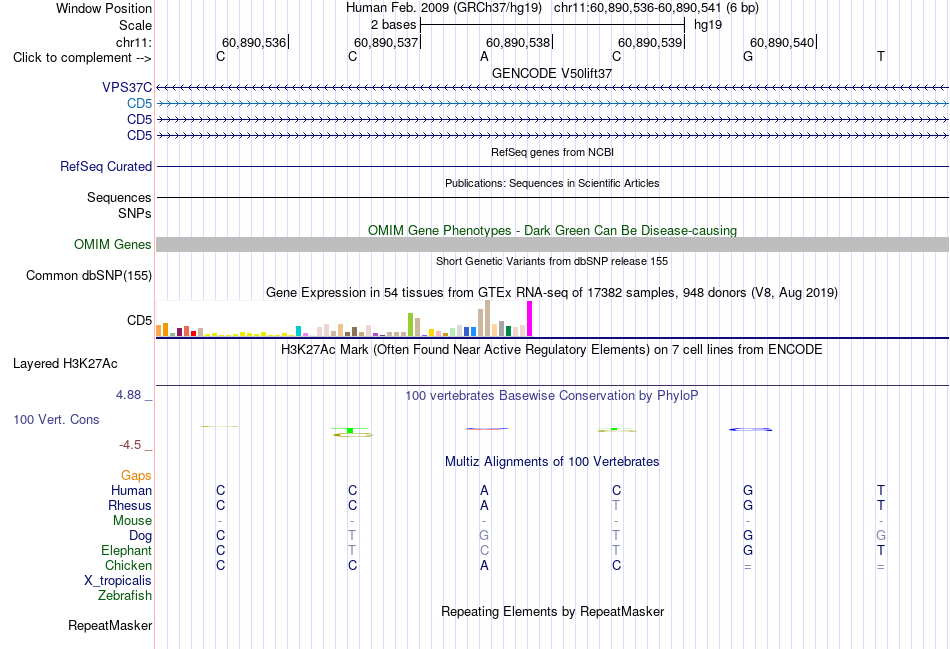Open the RefSeq Curated track label

tap(106, 166)
